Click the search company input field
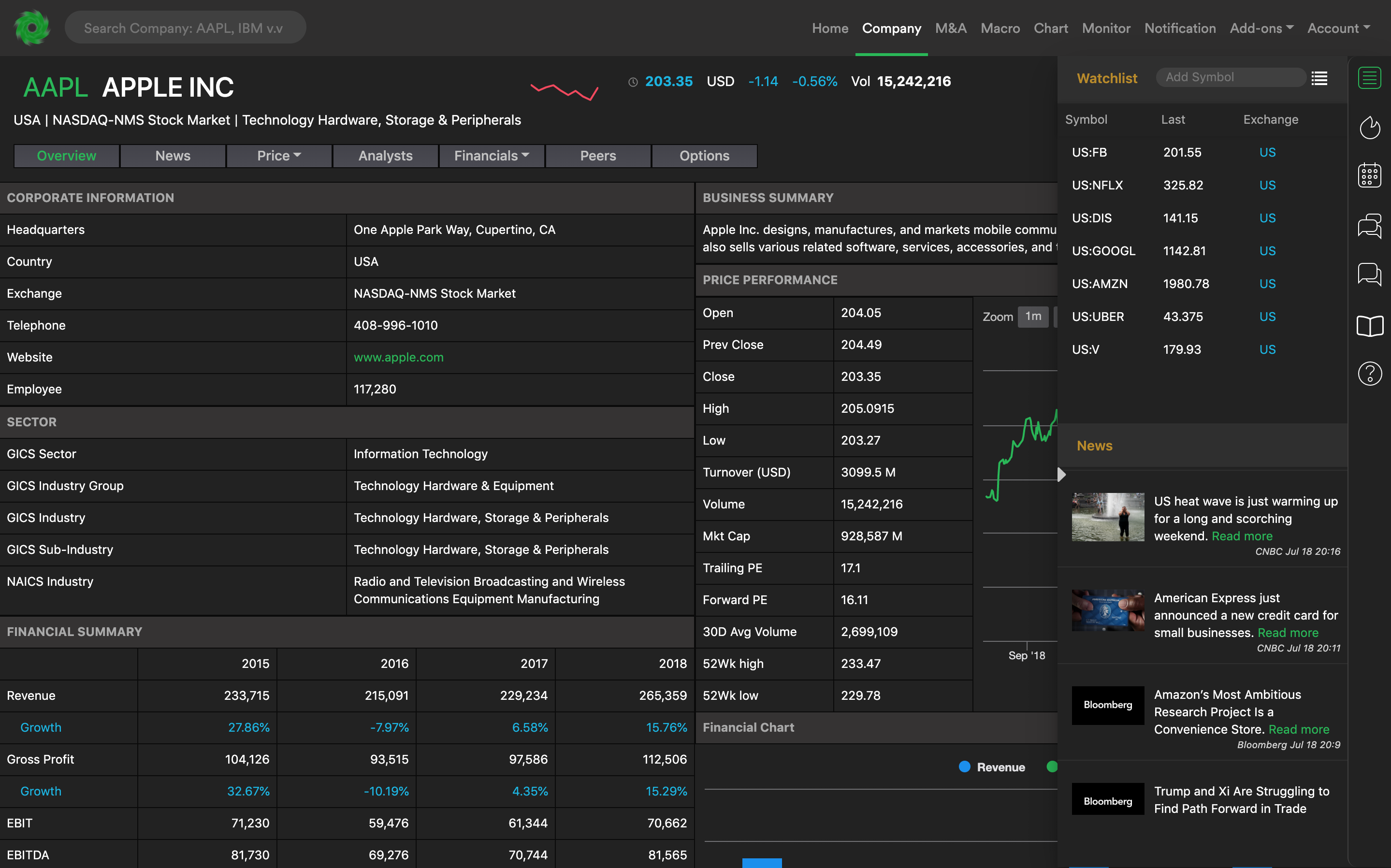The width and height of the screenshot is (1391, 868). pyautogui.click(x=185, y=27)
